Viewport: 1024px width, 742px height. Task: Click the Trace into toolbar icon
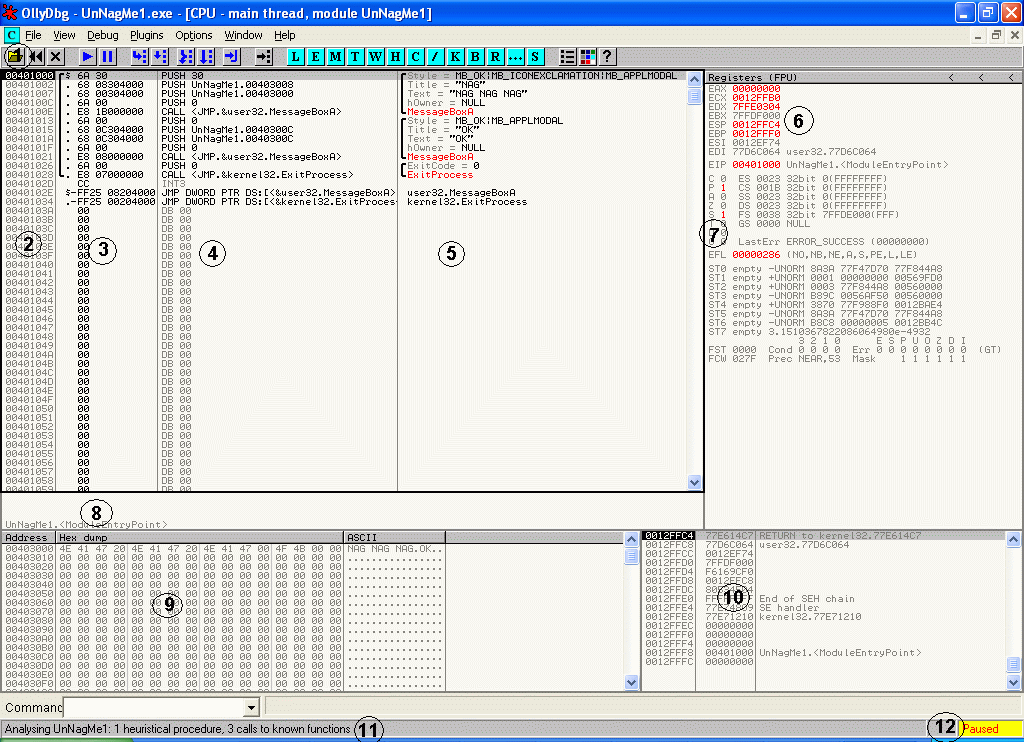[185, 57]
